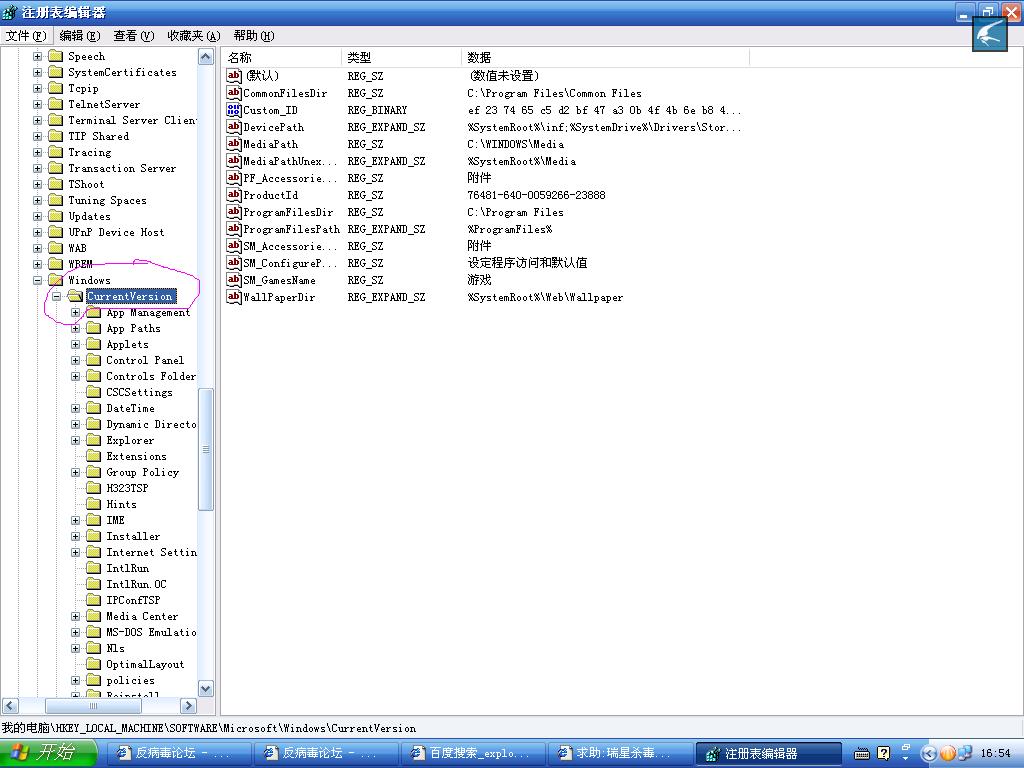The height and width of the screenshot is (768, 1024).
Task: Select the Extensions subkey
Action: pyautogui.click(x=136, y=456)
